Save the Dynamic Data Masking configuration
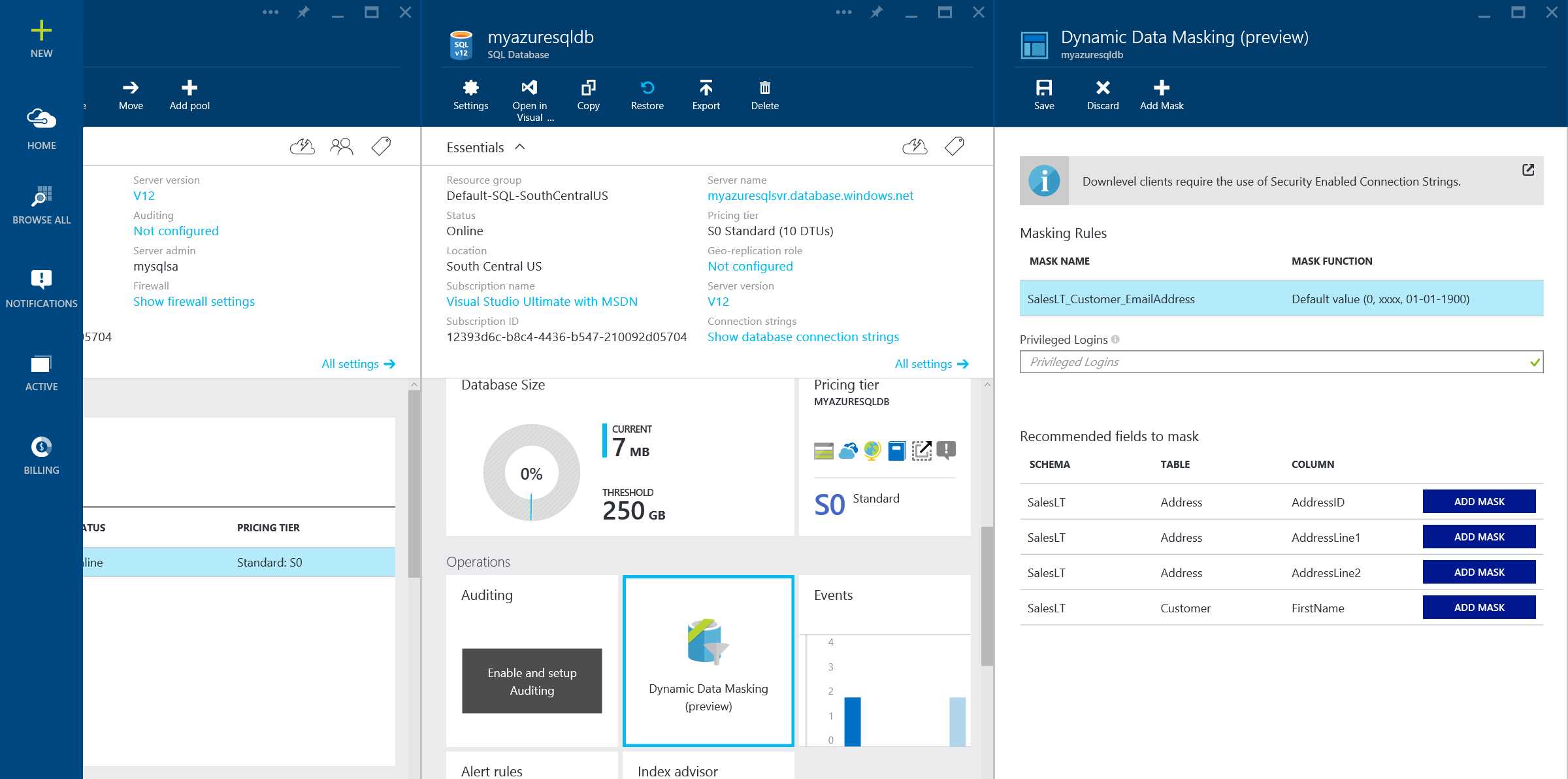 pos(1043,95)
